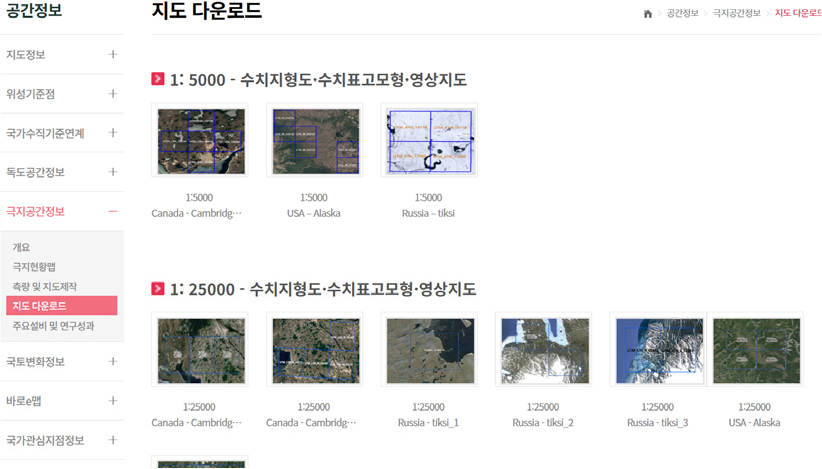The height and width of the screenshot is (469, 822).
Task: Click 극지공간정보 sidebar label
Action: tap(35, 211)
